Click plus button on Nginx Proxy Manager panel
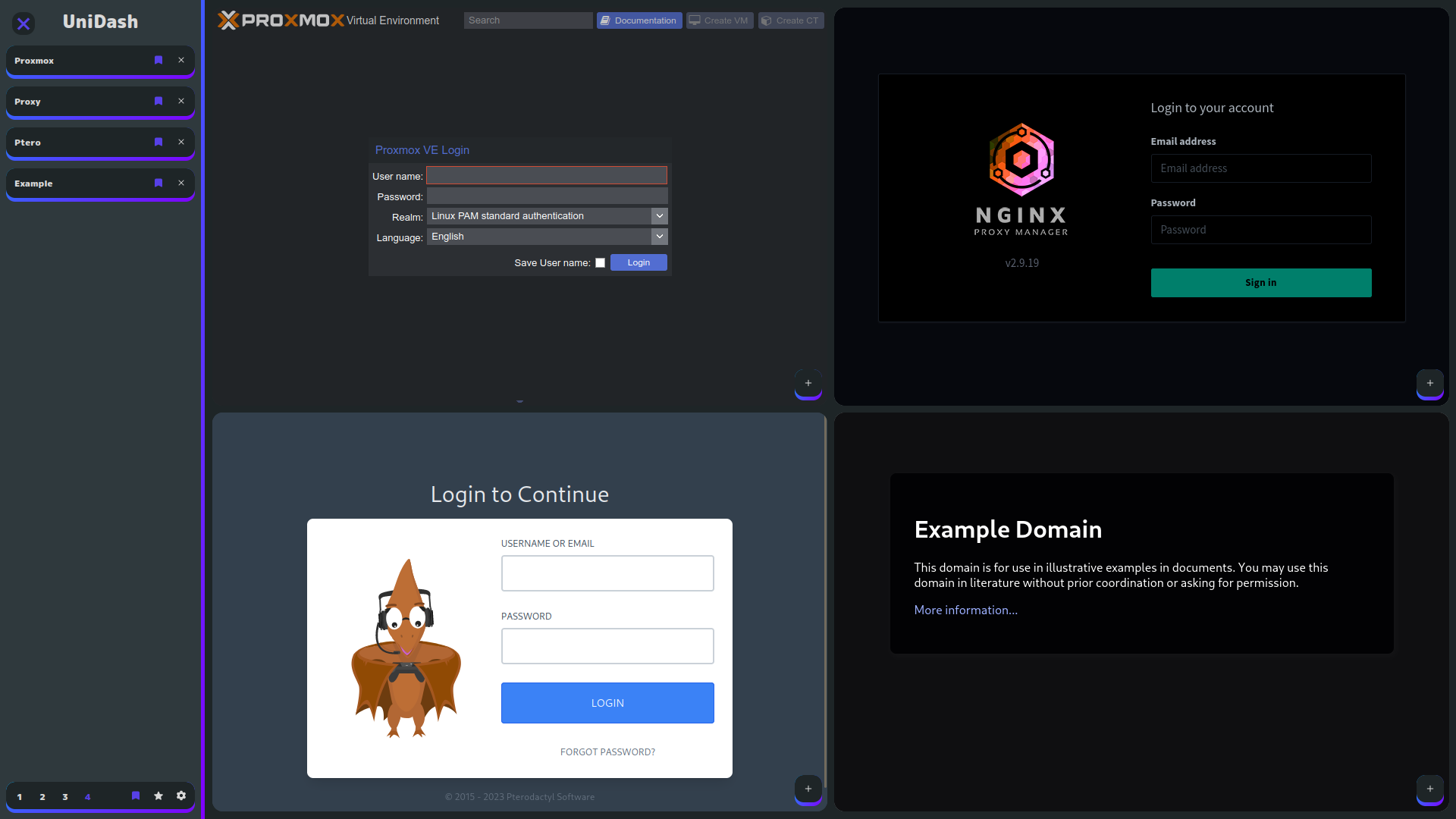This screenshot has height=819, width=1456. click(1430, 383)
